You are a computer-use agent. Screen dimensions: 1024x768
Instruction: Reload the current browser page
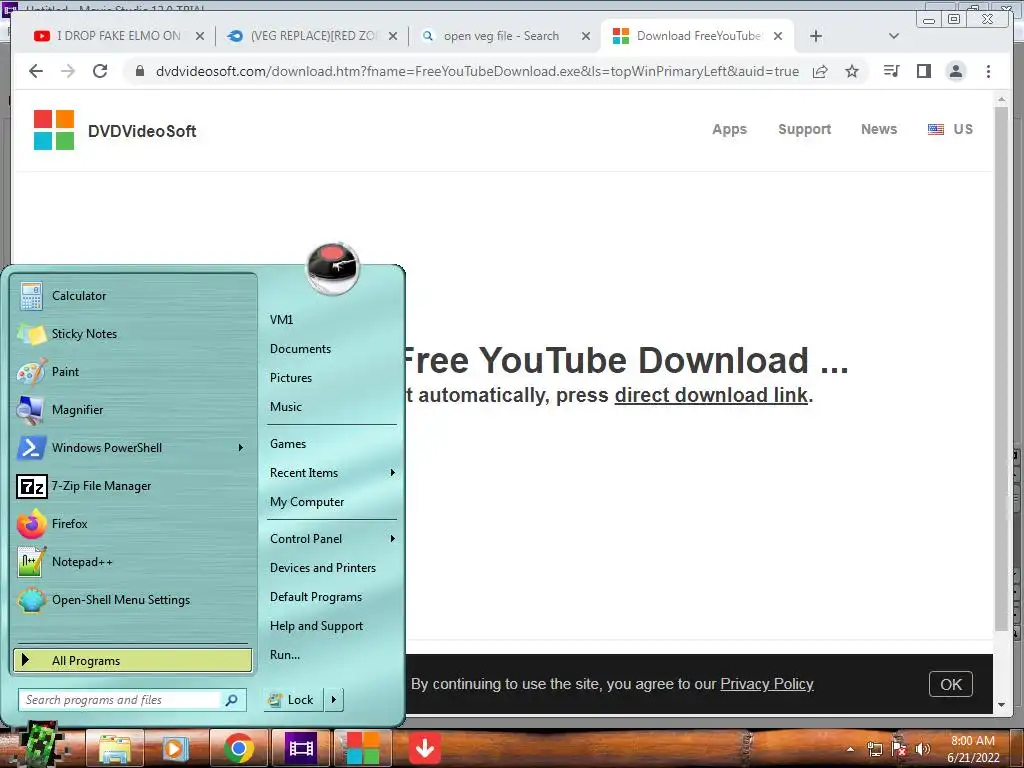click(100, 71)
